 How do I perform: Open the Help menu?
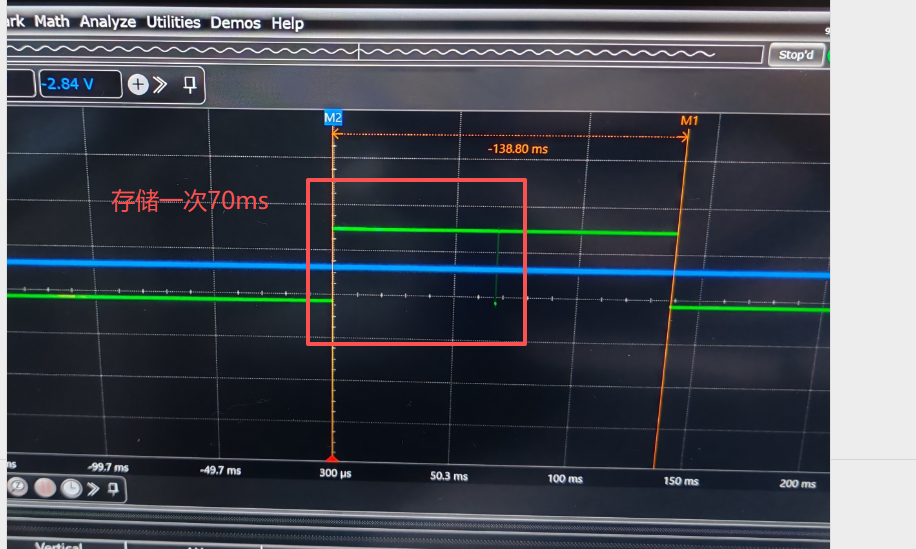[x=287, y=23]
